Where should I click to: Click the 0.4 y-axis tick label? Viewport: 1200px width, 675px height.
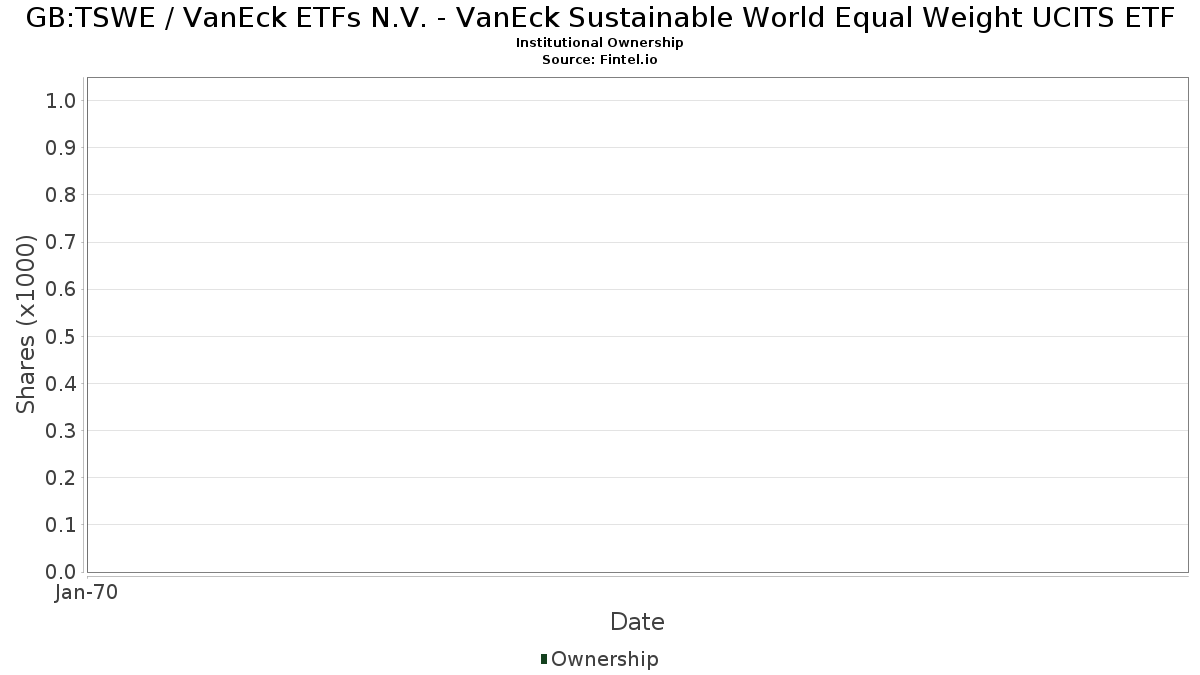61,383
